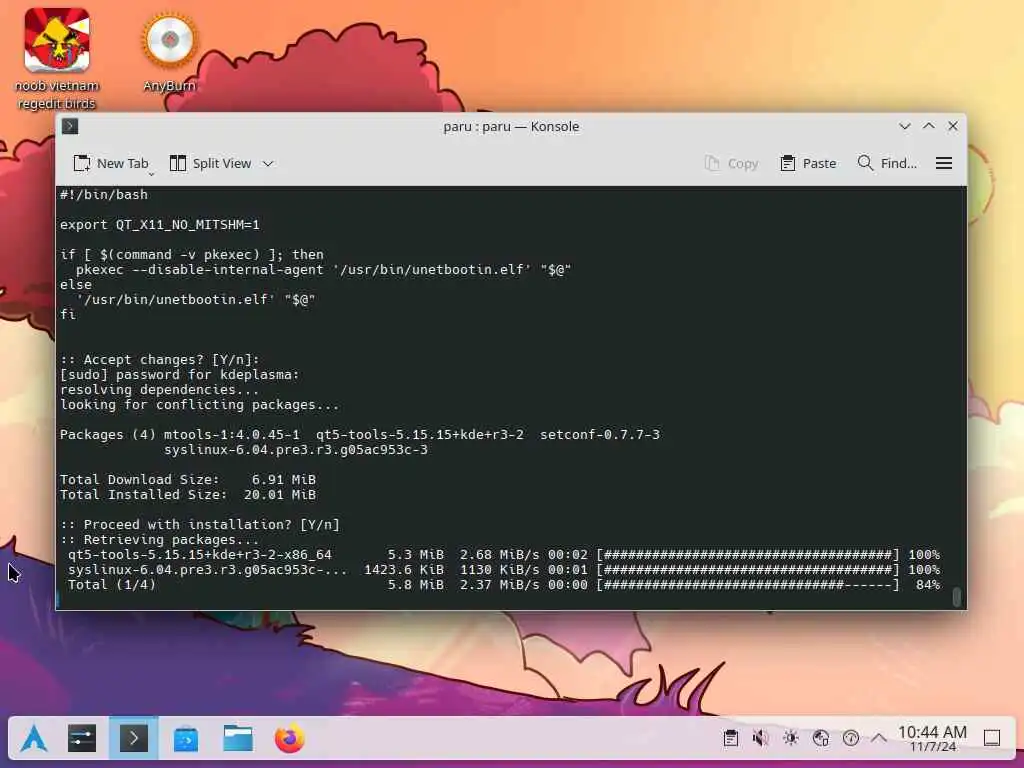Image resolution: width=1024 pixels, height=768 pixels.
Task: Click the 'export QT_X11_NO_MITSHM=1' line
Action: [x=160, y=225]
